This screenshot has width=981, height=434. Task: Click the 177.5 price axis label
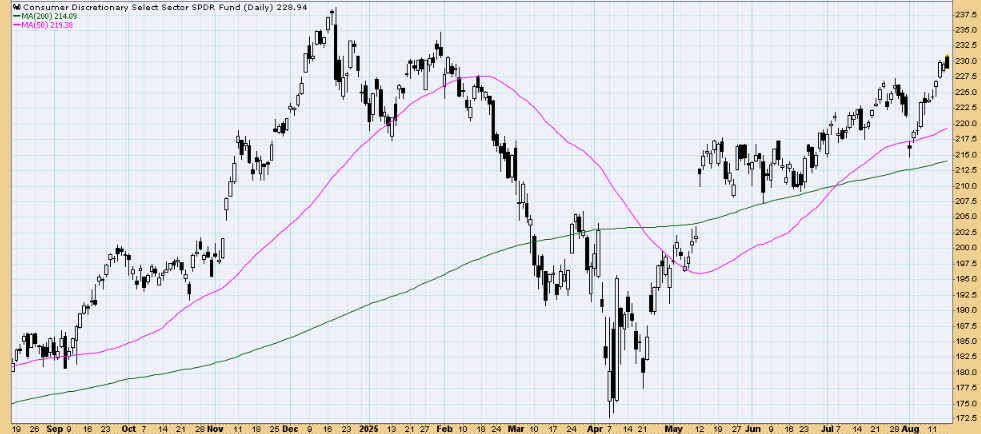966,388
